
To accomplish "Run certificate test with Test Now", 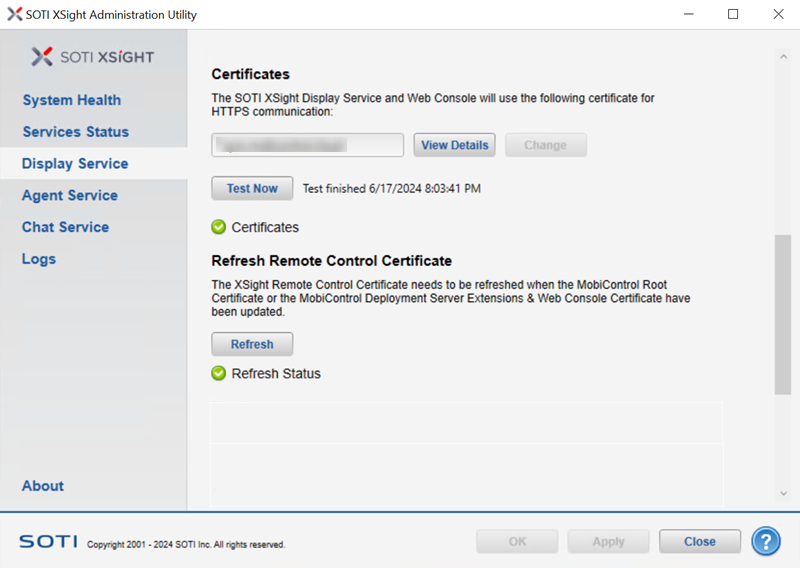I will [252, 188].
